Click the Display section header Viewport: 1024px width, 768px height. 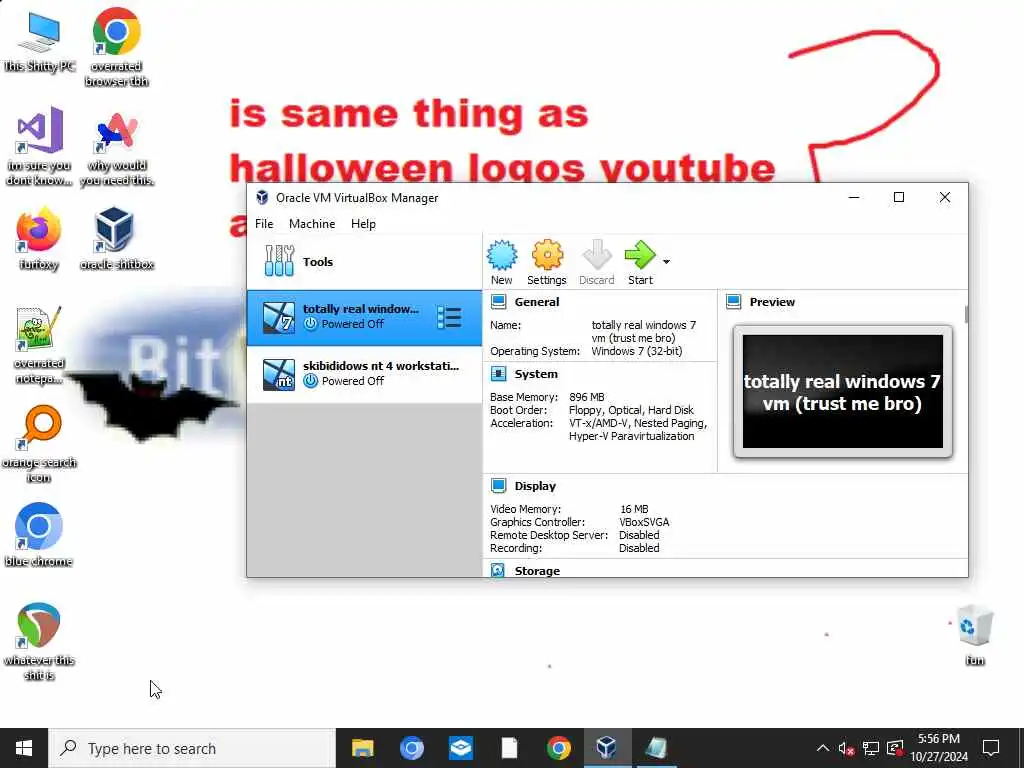tap(535, 486)
